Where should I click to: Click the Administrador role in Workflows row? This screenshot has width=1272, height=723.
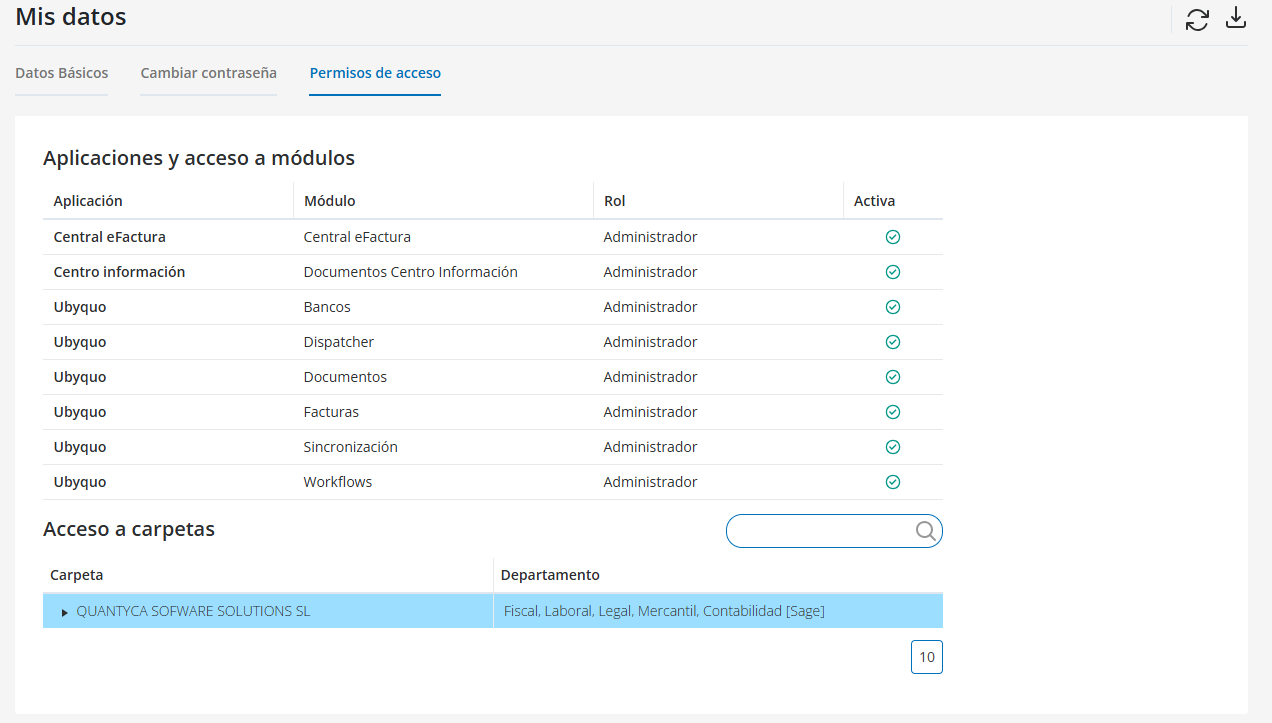(650, 482)
